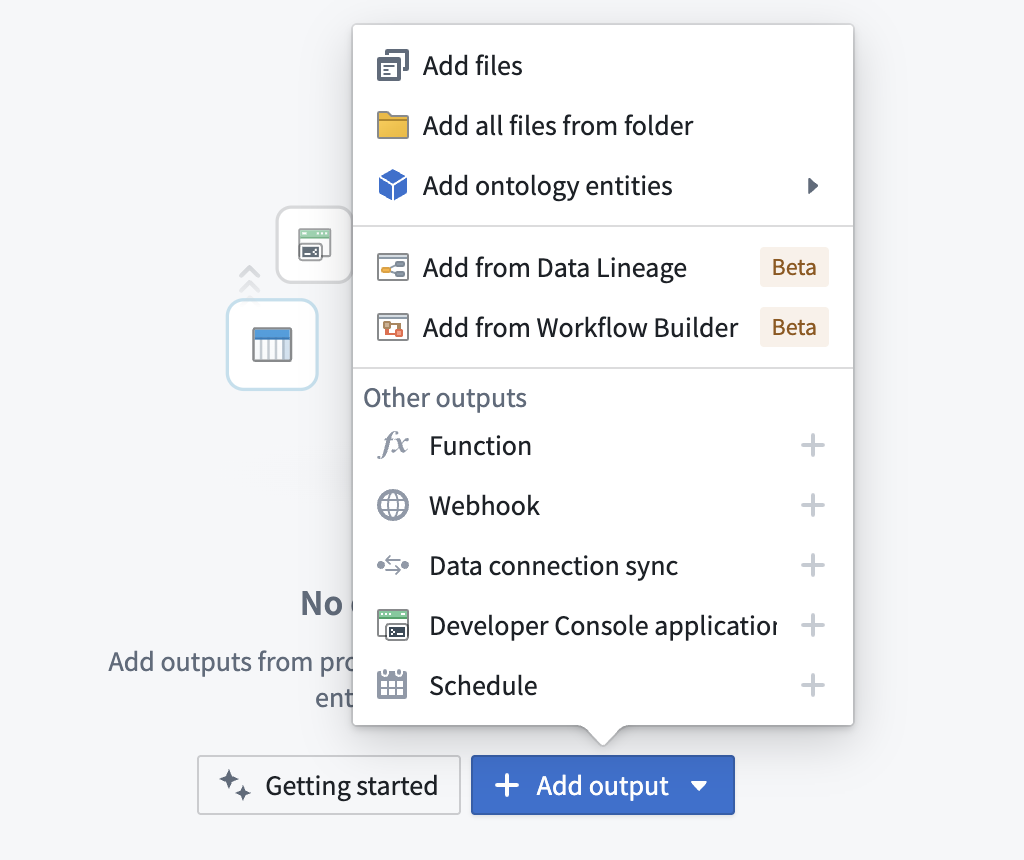Click the plus icon next to Function
This screenshot has width=1024, height=860.
[x=812, y=445]
